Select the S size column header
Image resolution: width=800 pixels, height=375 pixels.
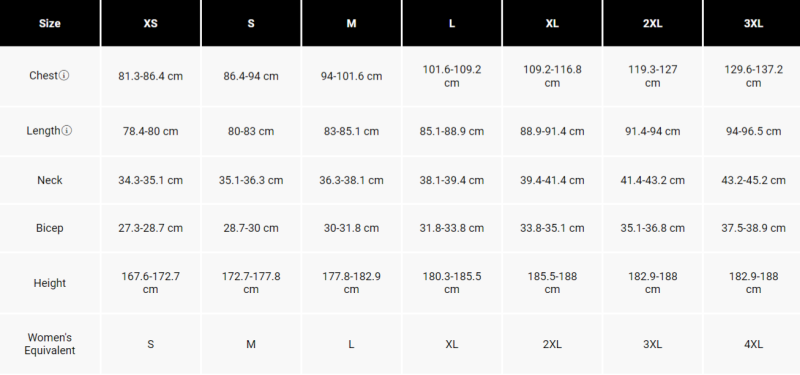click(x=251, y=23)
